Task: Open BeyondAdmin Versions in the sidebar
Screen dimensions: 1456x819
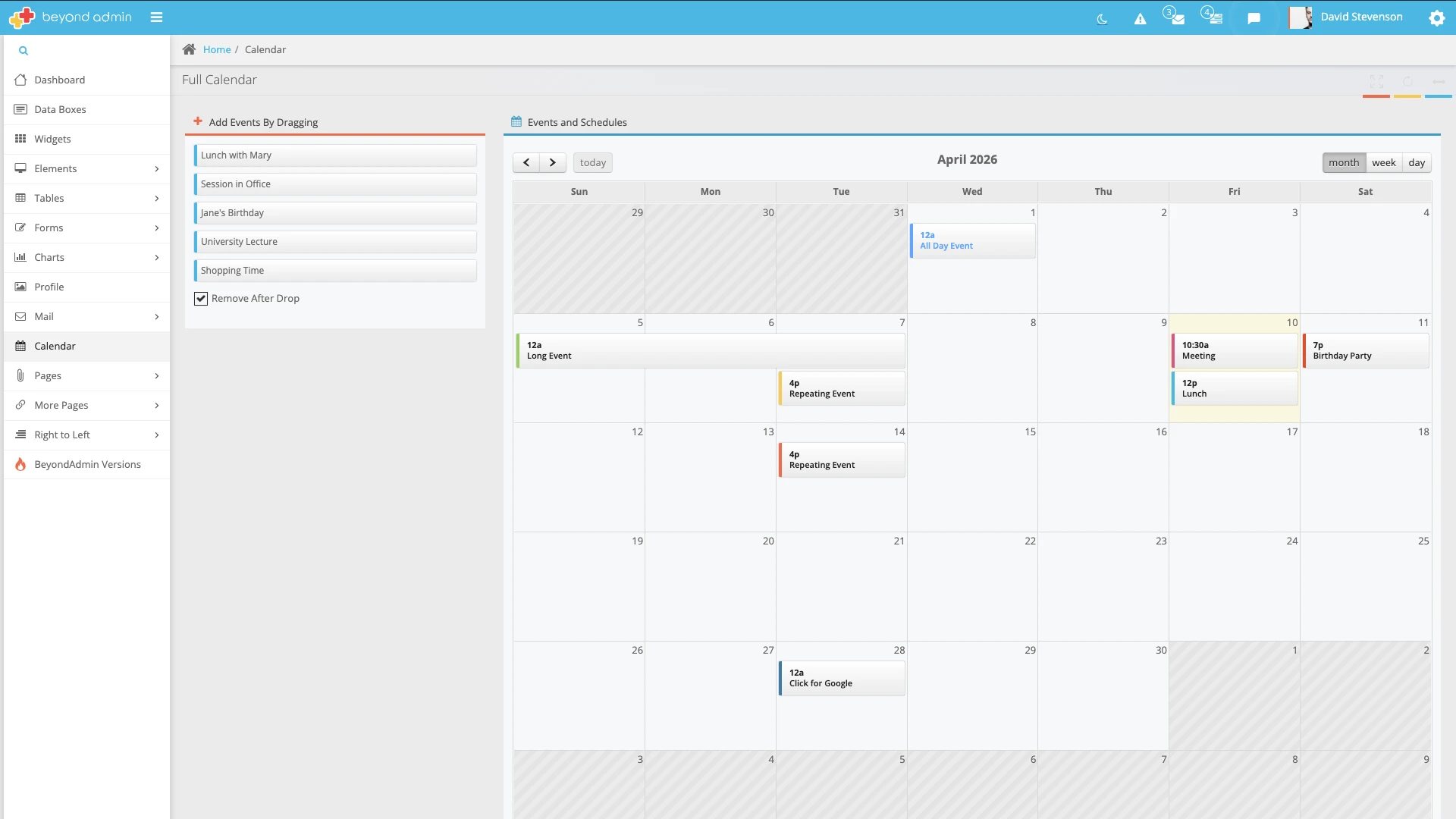Action: point(86,465)
